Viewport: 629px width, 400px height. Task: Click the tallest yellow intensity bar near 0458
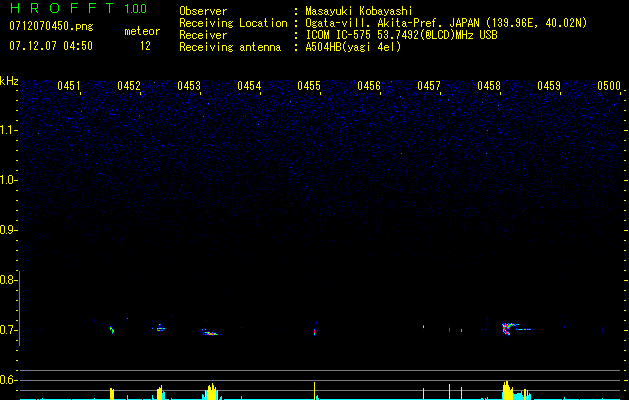tap(507, 390)
